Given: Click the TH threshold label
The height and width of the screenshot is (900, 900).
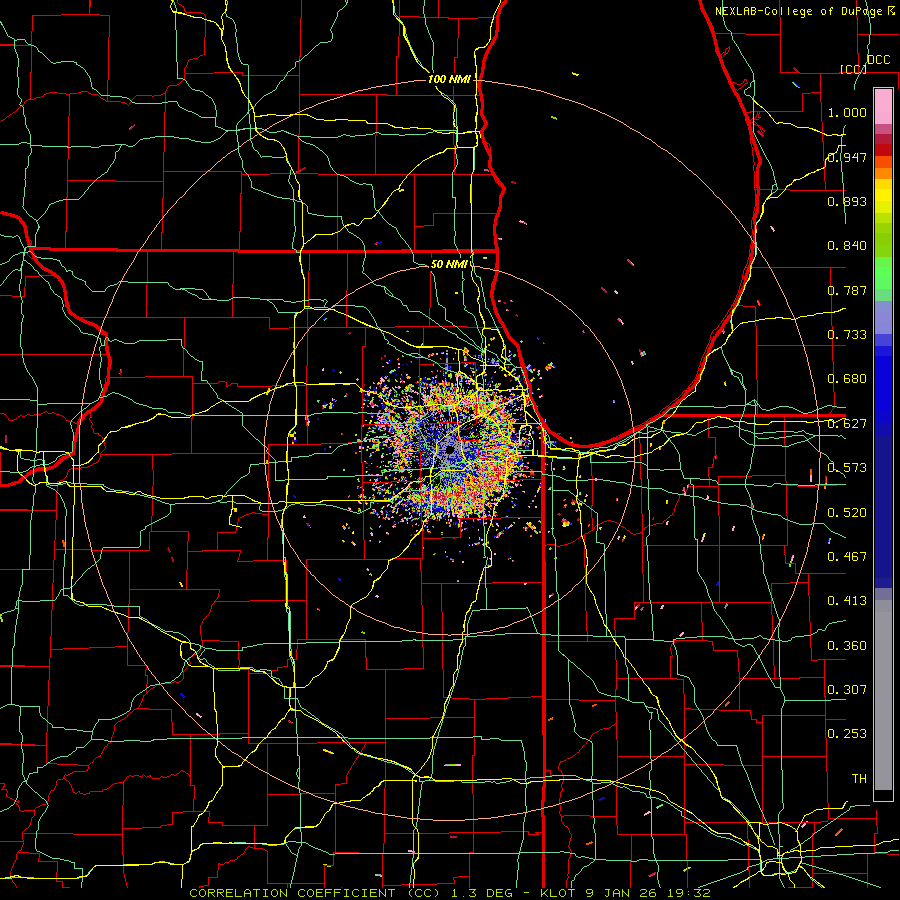Looking at the screenshot, I should click(859, 779).
